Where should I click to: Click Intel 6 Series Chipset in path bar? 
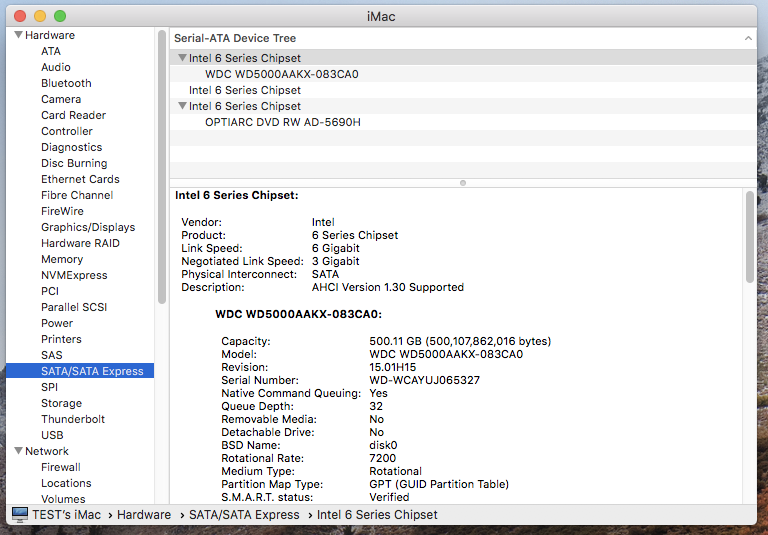point(377,514)
